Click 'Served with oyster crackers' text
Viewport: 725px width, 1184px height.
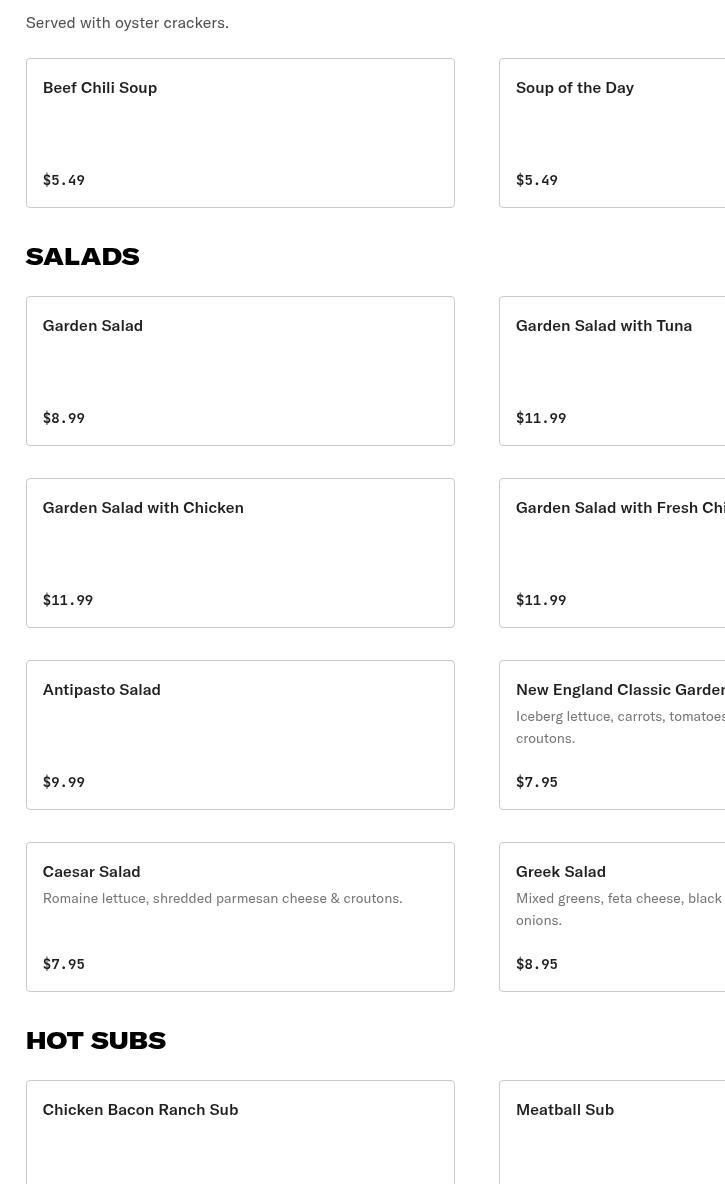coord(127,22)
